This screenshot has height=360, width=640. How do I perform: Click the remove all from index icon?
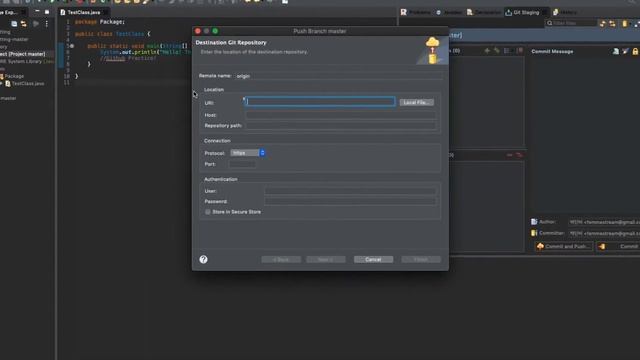point(519,155)
